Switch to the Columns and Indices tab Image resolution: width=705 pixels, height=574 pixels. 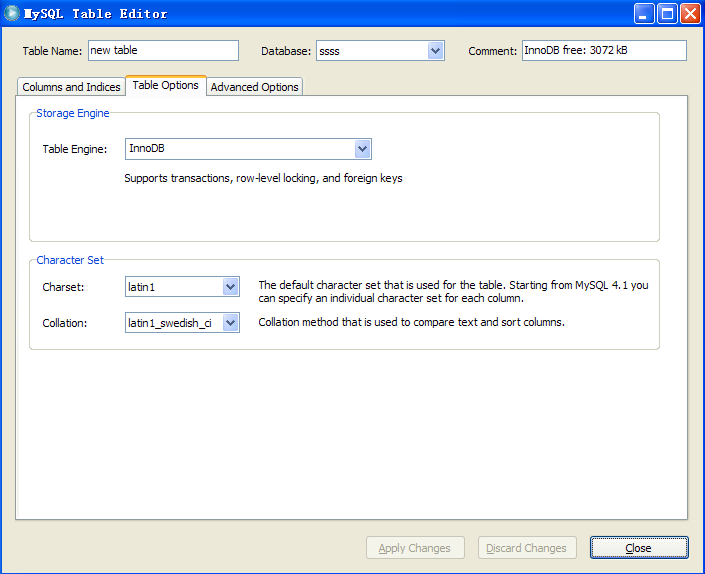tap(71, 87)
